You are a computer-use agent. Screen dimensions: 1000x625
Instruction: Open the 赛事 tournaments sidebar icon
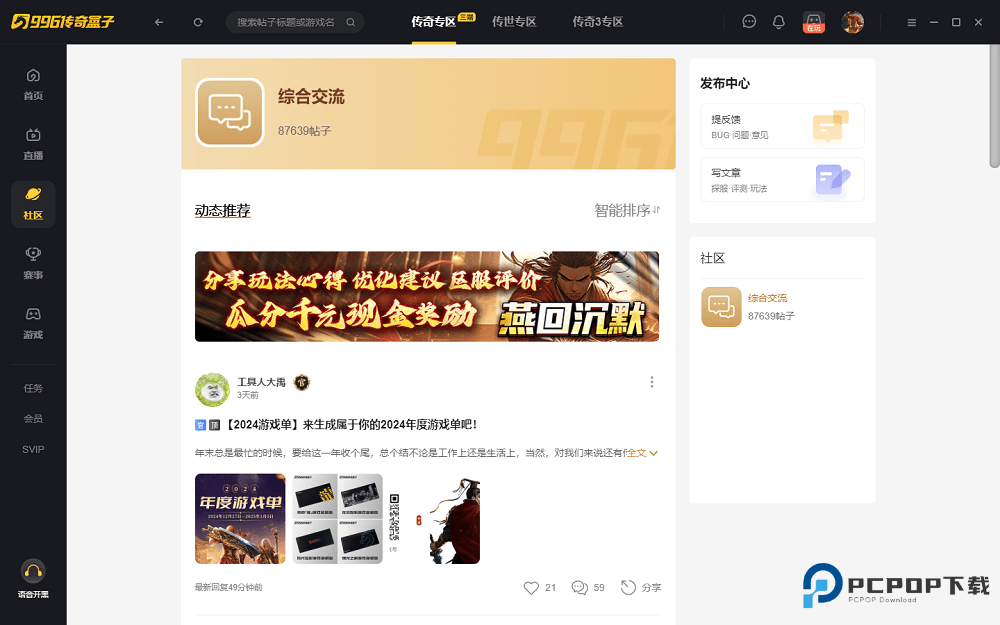(33, 262)
